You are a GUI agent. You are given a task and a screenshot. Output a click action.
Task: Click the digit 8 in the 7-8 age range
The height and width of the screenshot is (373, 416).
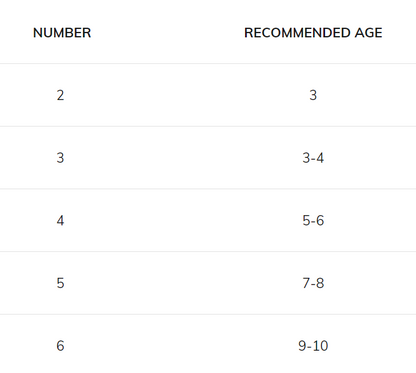pyautogui.click(x=320, y=283)
